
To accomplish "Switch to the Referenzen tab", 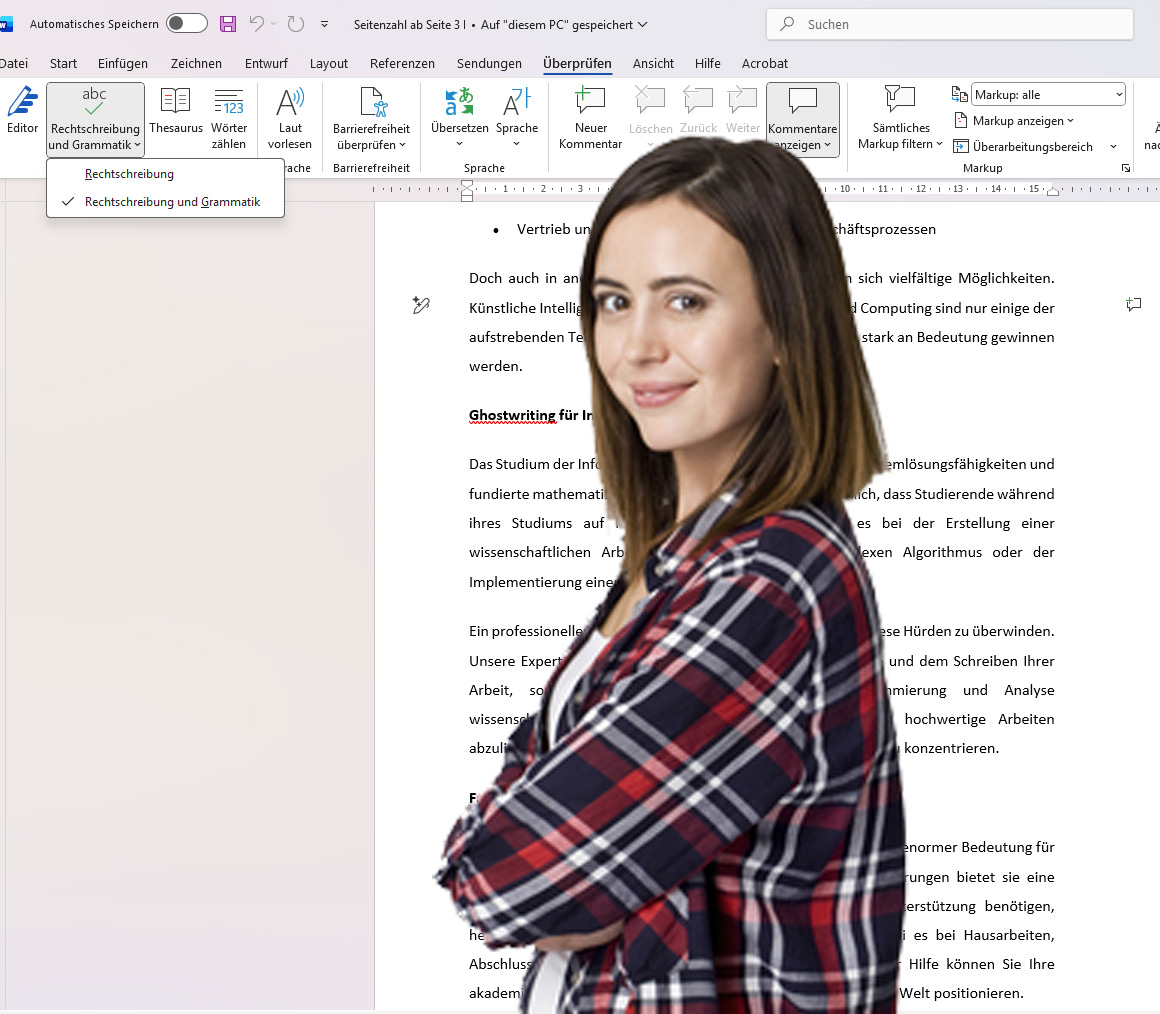I will tap(402, 63).
